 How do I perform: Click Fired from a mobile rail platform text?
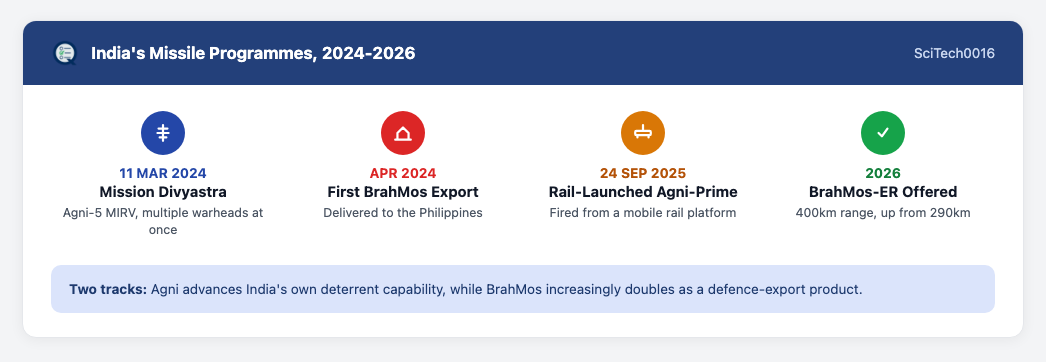tap(642, 213)
